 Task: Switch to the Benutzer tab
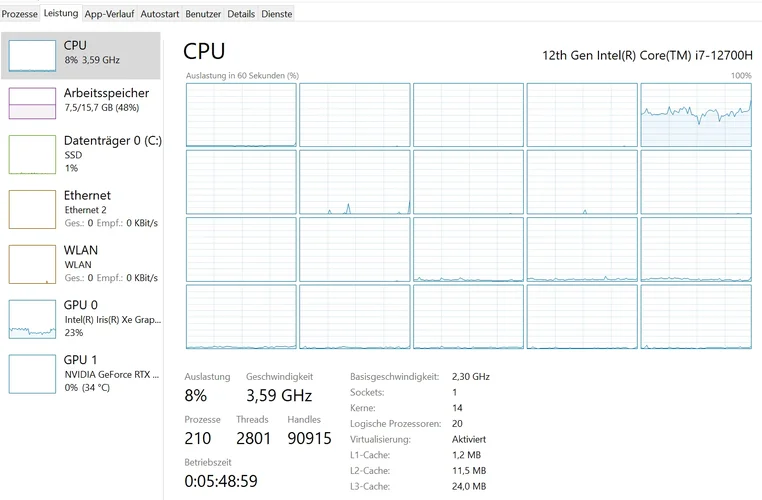click(204, 14)
